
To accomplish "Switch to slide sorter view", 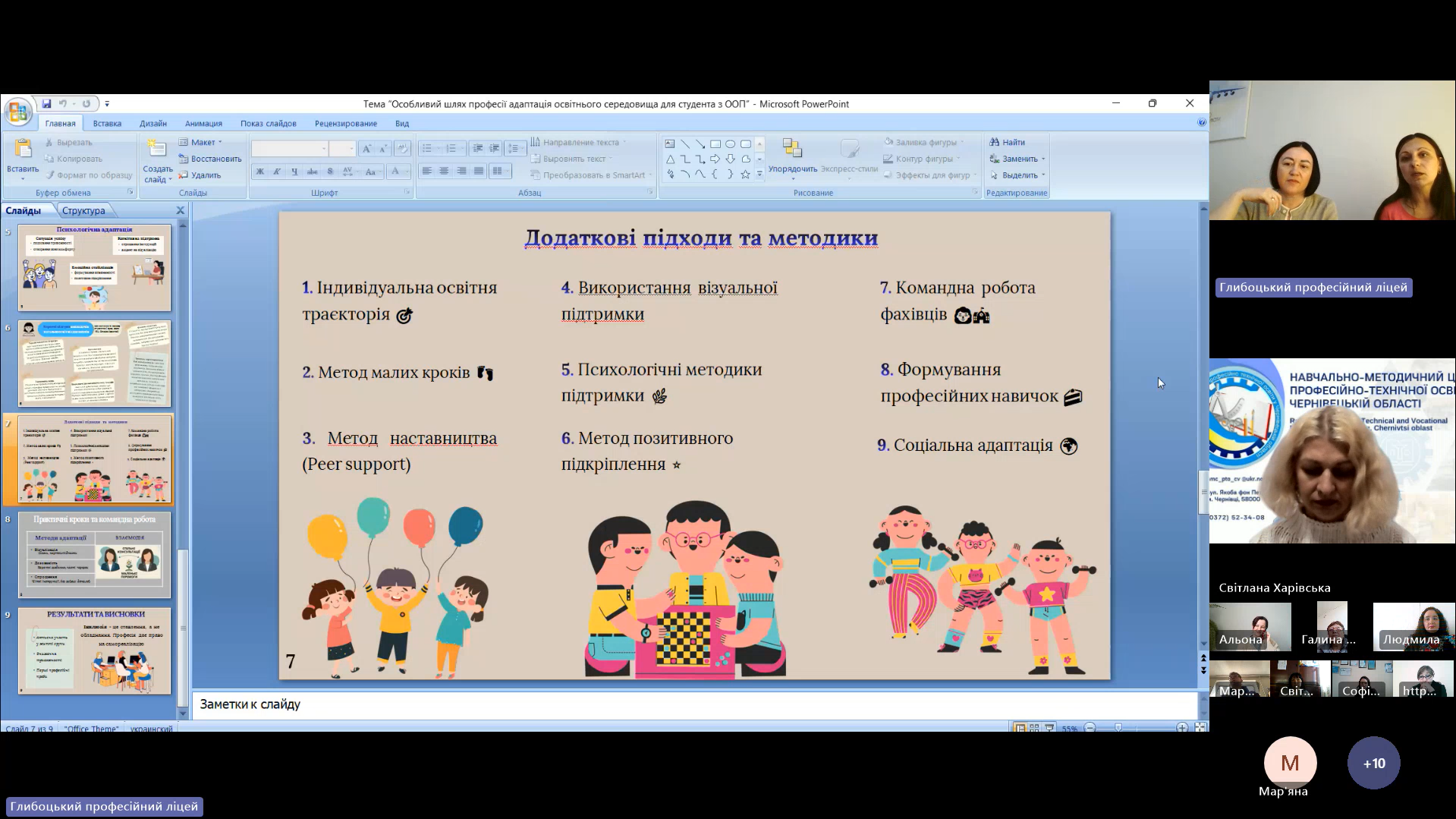I will coord(1034,728).
